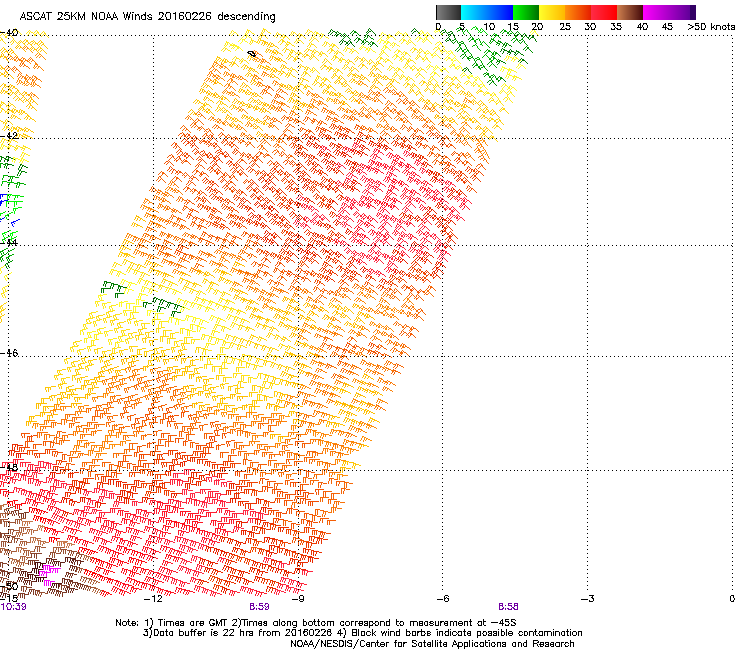This screenshot has width=740, height=650.
Task: Click the '10' label under the color bar
Action: pyautogui.click(x=489, y=27)
